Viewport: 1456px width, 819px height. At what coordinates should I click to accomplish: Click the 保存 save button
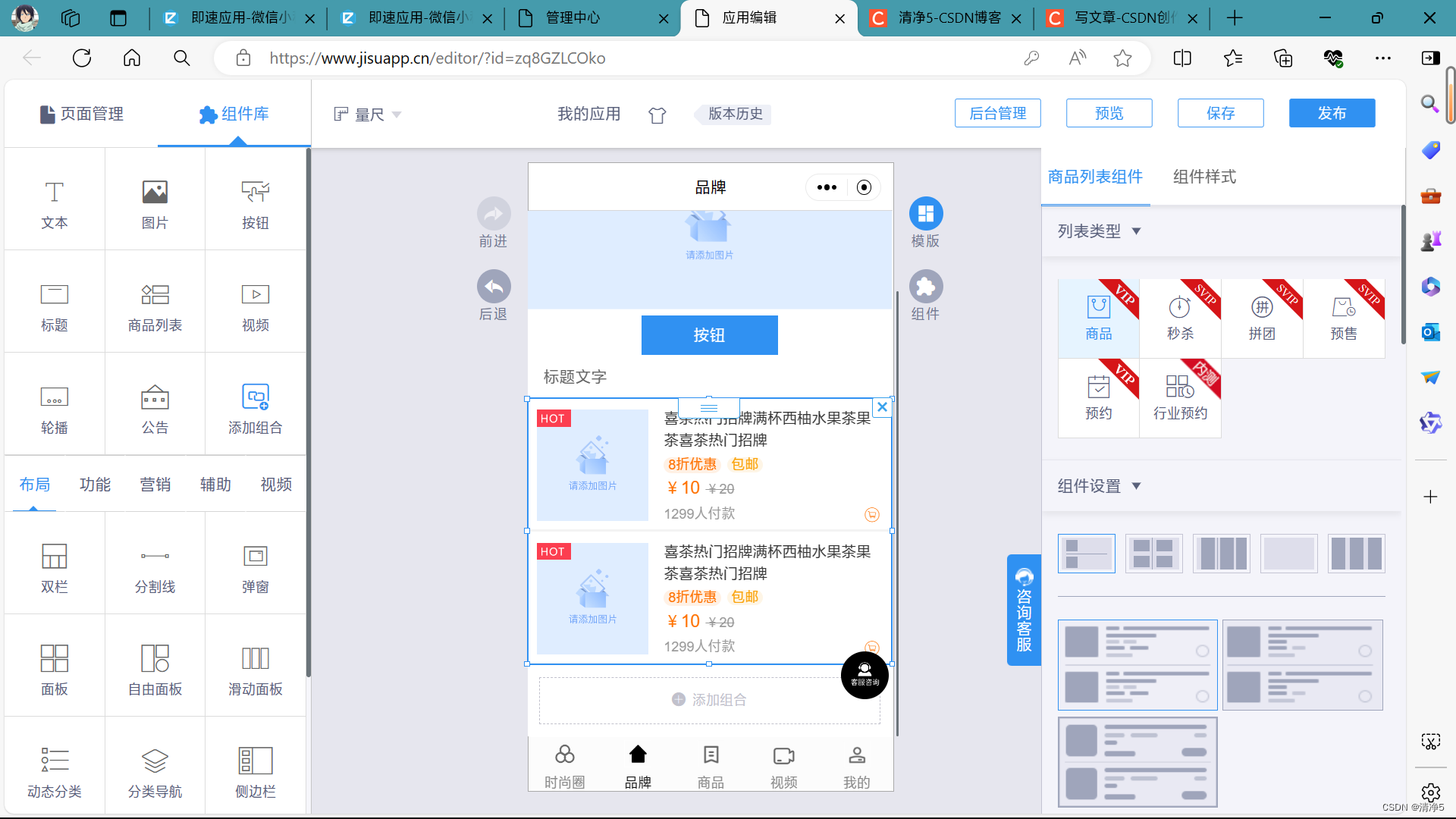[1219, 113]
